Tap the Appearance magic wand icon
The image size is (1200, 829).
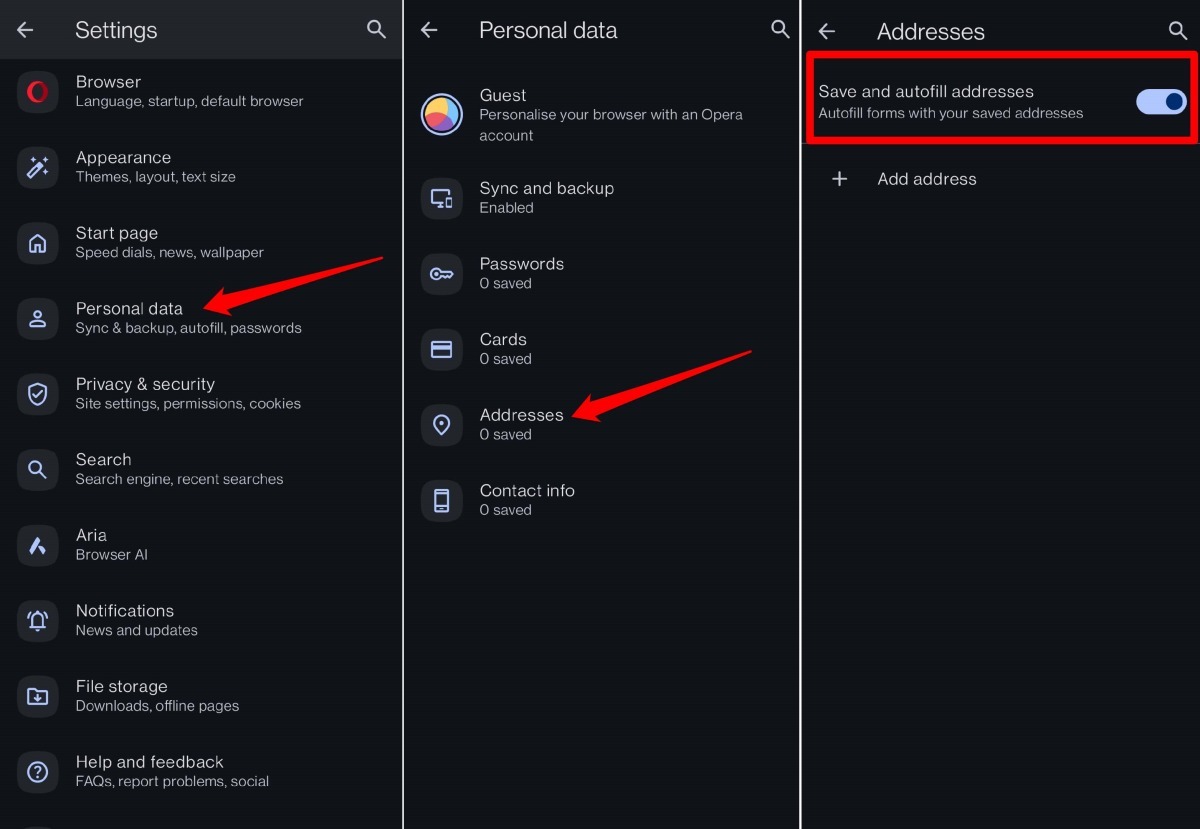pos(37,167)
